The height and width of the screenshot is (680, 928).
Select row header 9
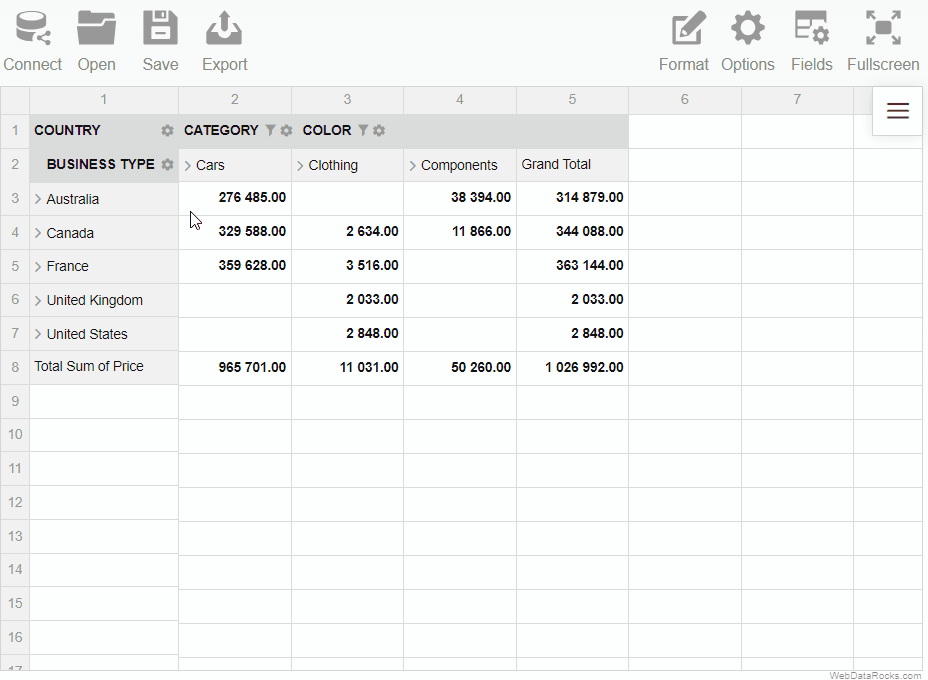(15, 401)
